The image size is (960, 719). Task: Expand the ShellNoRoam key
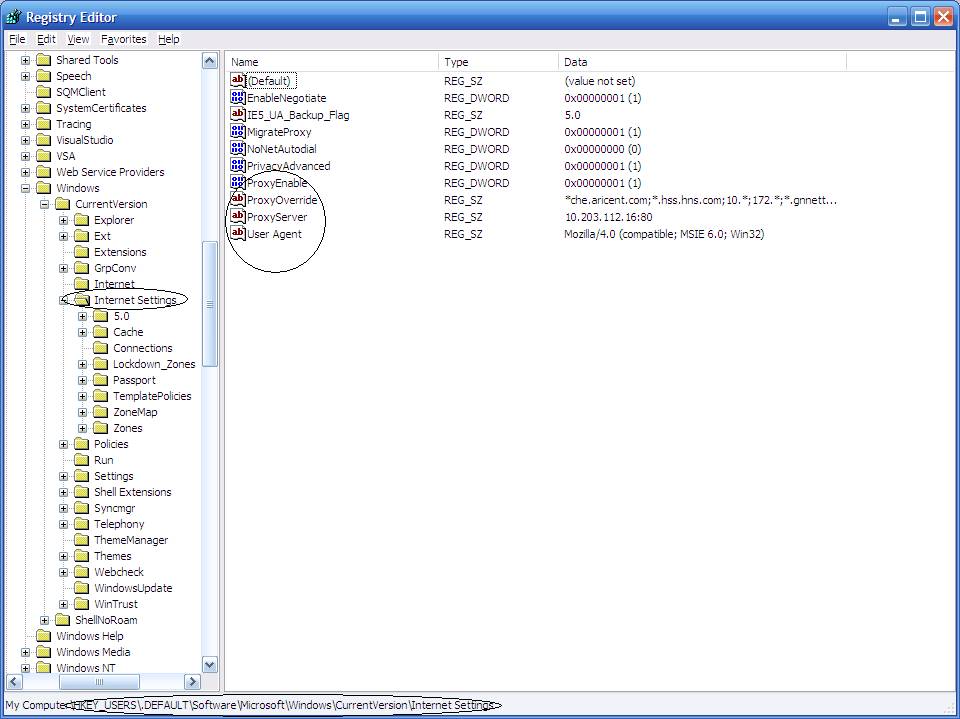pyautogui.click(x=44, y=620)
